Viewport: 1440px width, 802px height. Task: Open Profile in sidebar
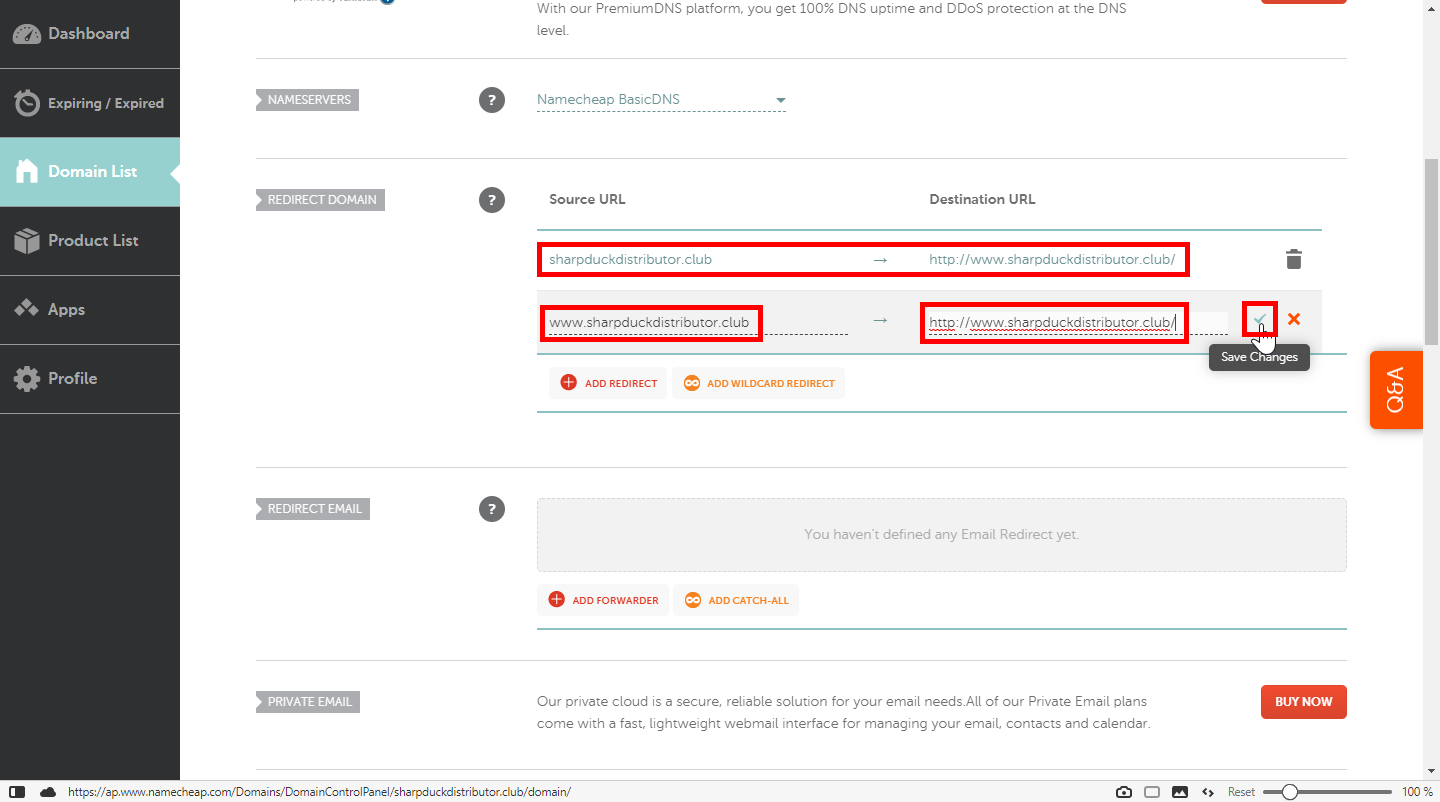coord(90,379)
